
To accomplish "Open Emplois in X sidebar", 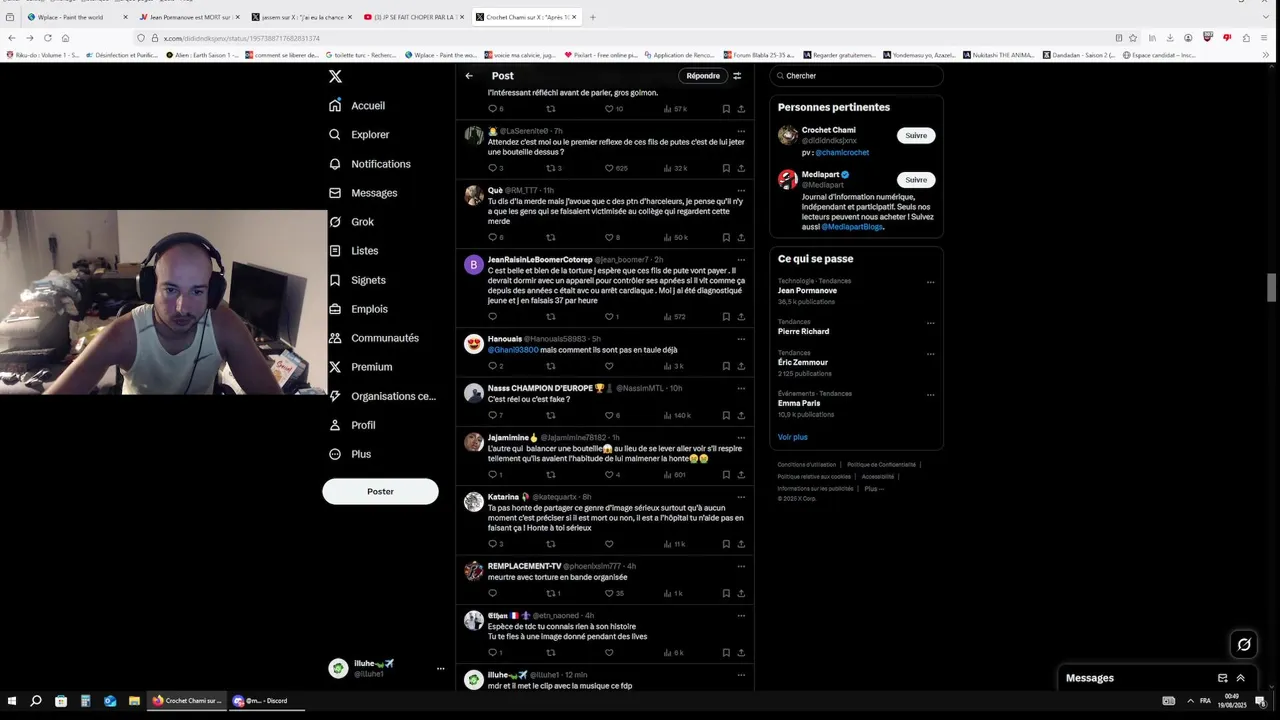I will (x=358, y=309).
